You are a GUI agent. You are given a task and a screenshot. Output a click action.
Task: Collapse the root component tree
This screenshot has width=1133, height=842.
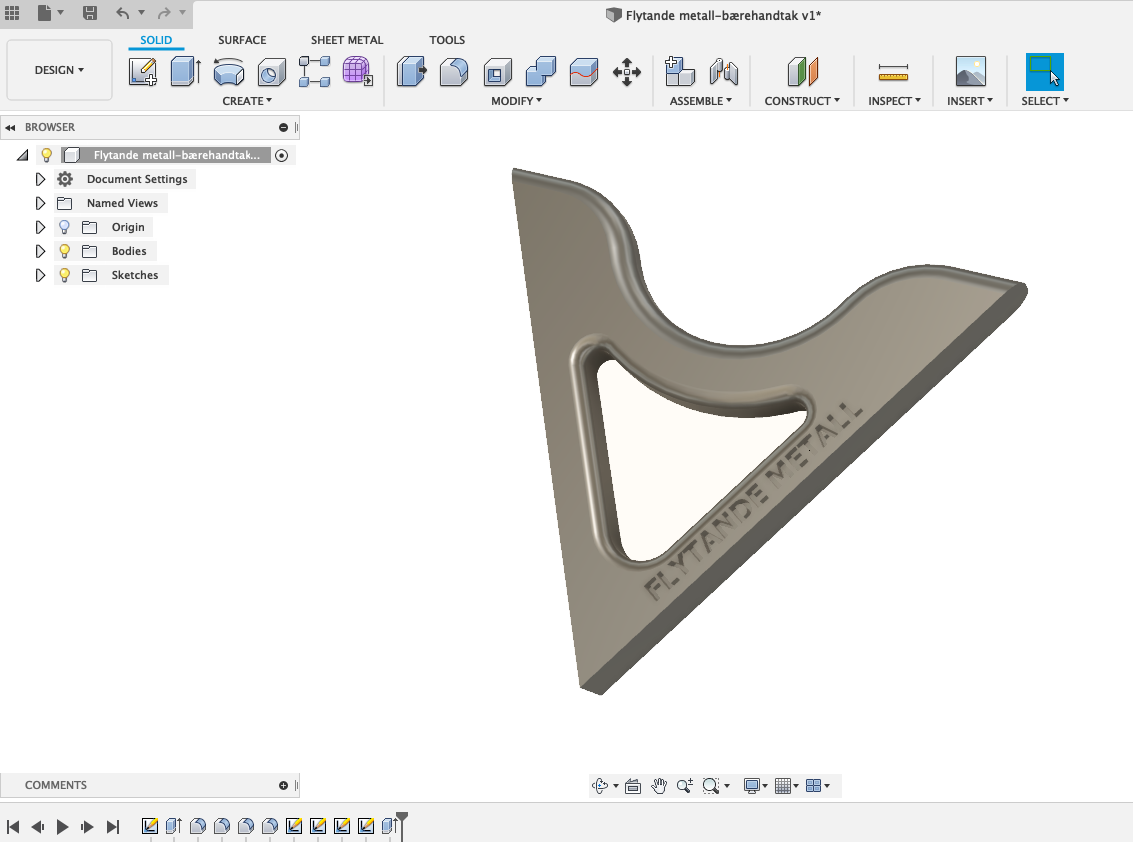point(23,155)
